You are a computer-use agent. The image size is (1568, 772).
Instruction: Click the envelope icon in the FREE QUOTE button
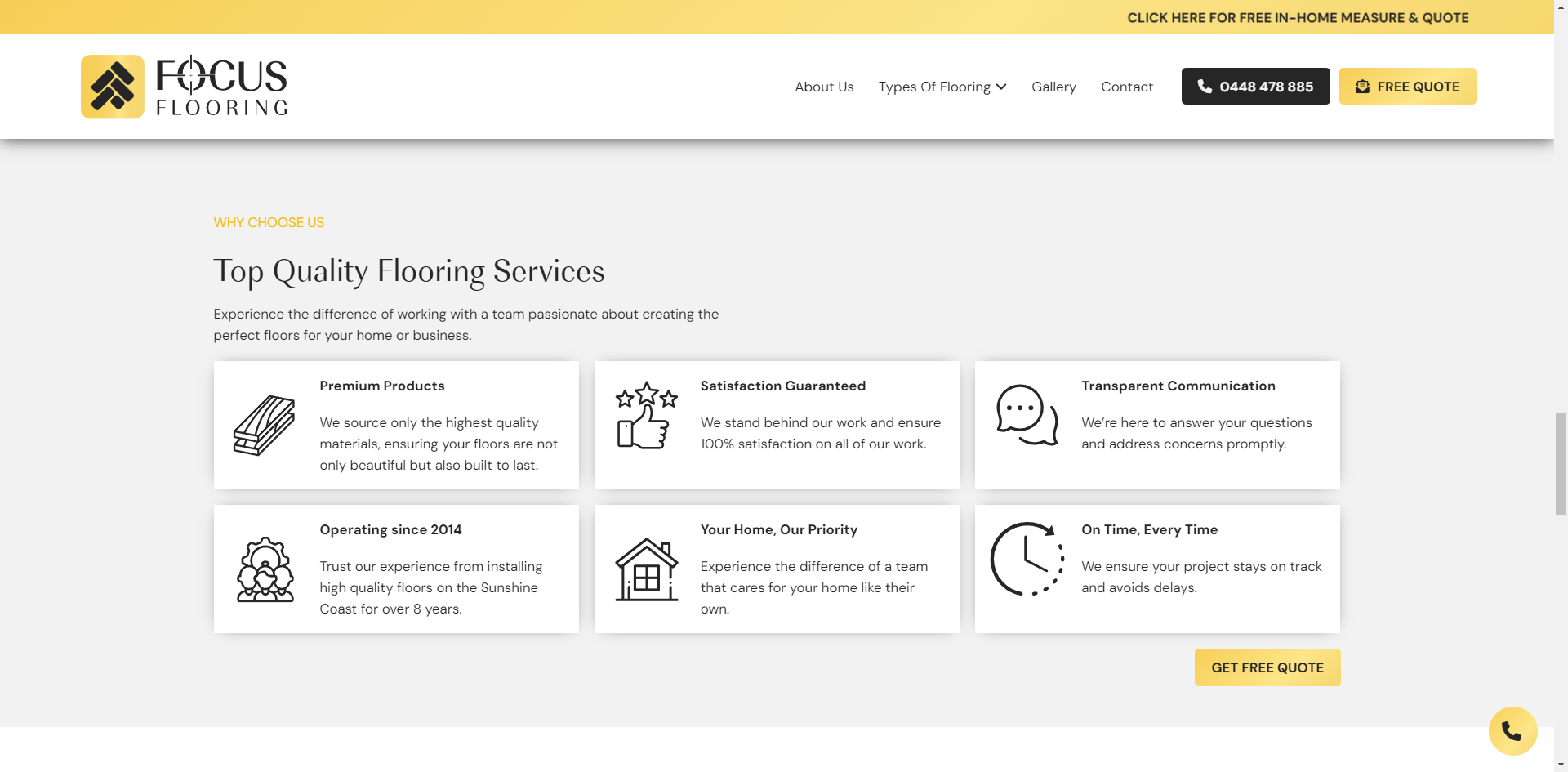click(x=1362, y=87)
